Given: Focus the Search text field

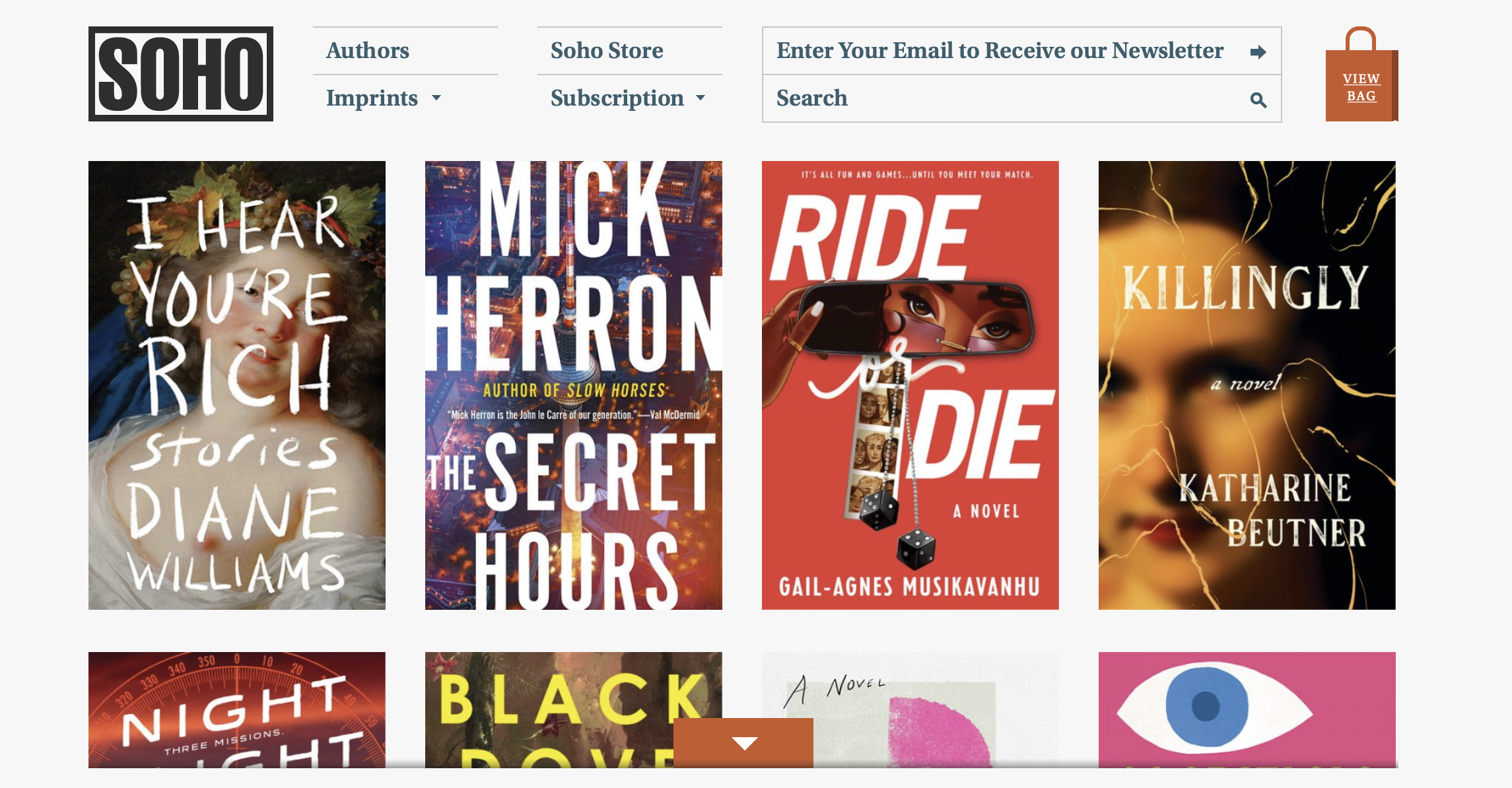Looking at the screenshot, I should pos(1009,98).
